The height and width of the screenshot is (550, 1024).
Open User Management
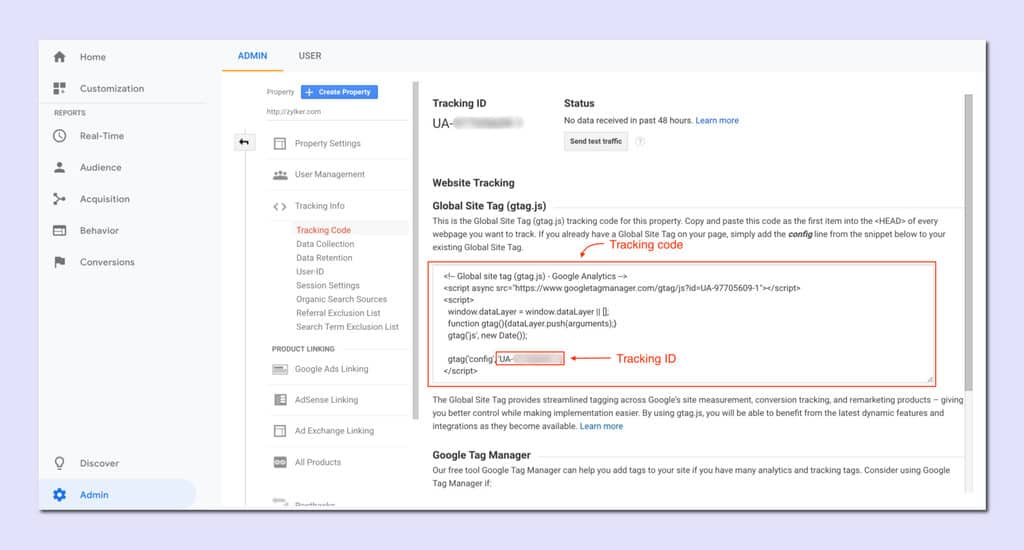point(330,174)
